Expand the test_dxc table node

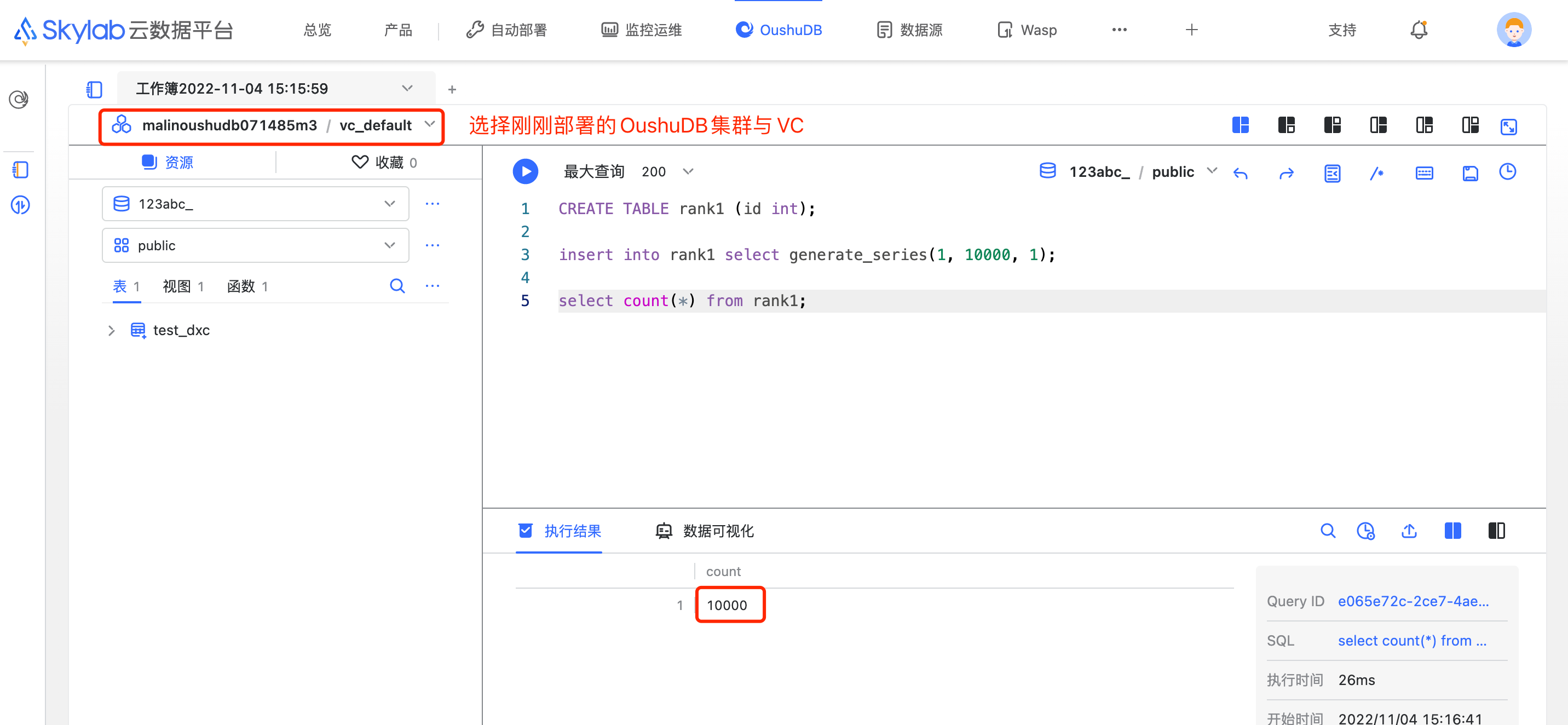click(x=111, y=331)
